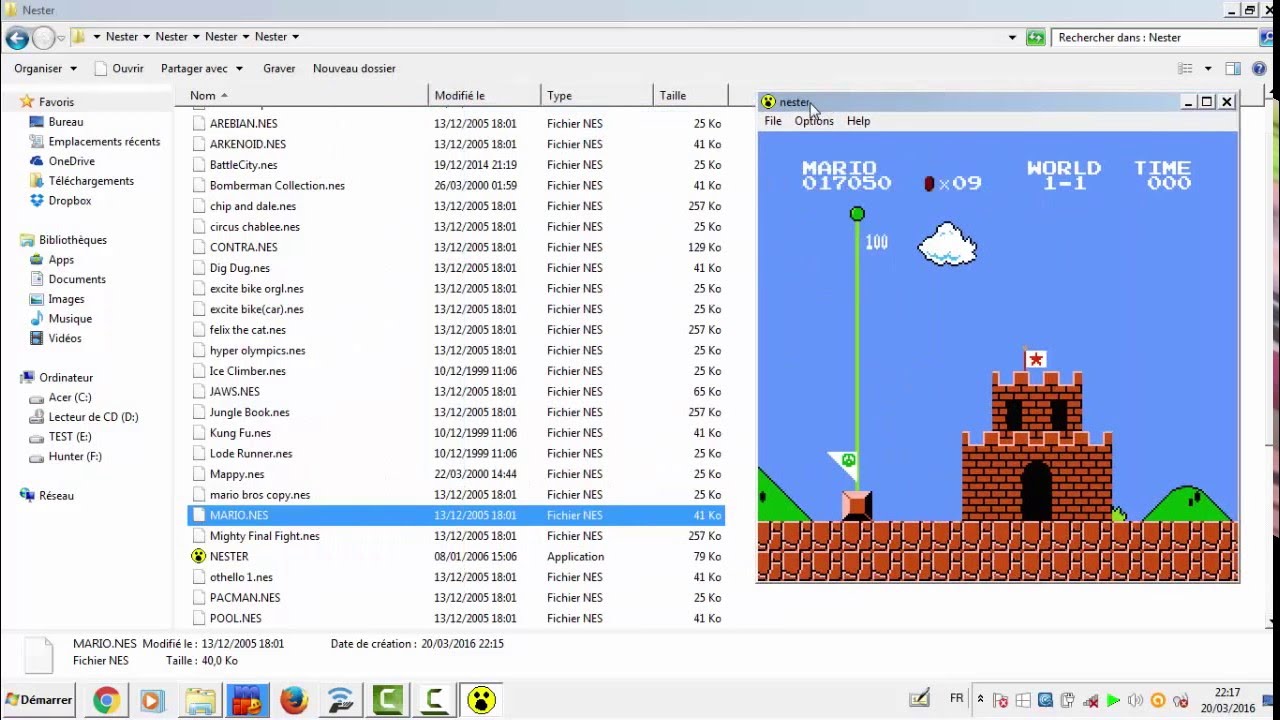Viewport: 1280px width, 720px height.
Task: Open the Options menu in nester
Action: (x=814, y=121)
